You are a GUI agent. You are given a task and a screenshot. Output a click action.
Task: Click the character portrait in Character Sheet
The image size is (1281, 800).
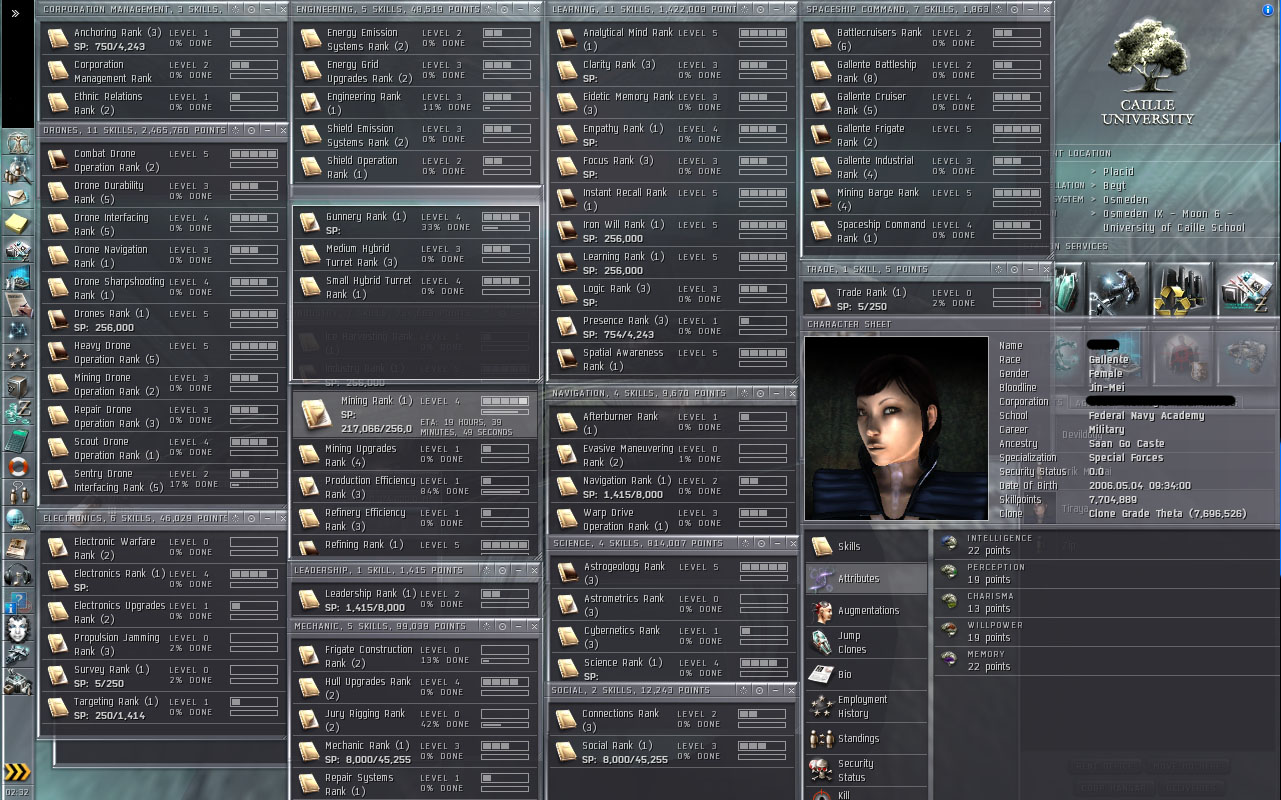click(x=896, y=428)
